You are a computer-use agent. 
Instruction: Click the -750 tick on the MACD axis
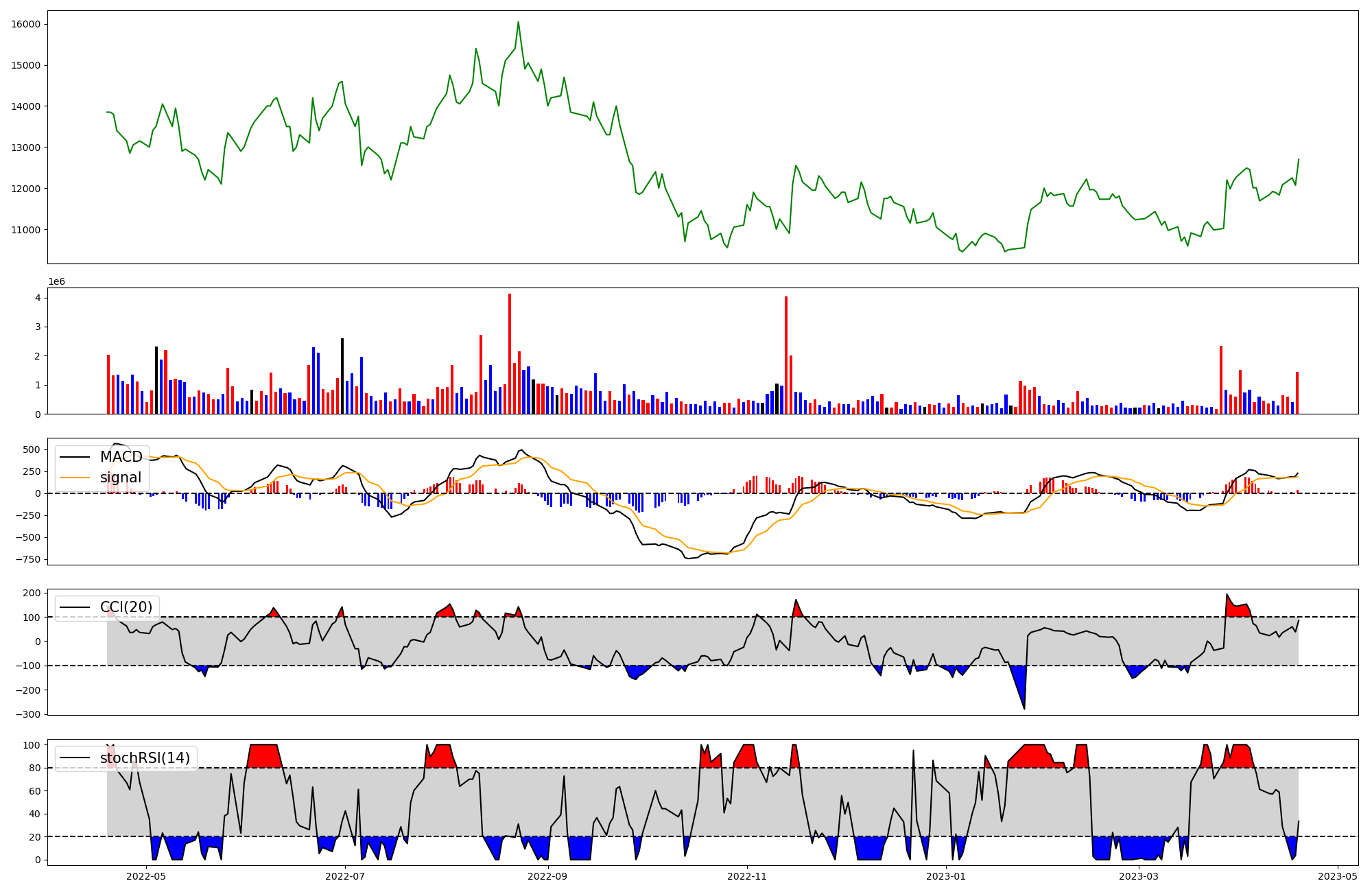pos(29,559)
